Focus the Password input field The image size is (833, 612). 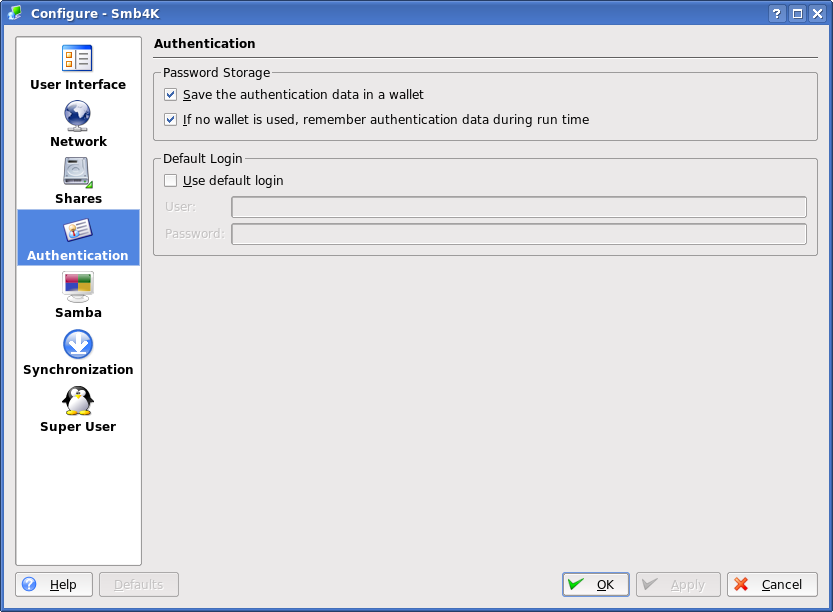(519, 234)
